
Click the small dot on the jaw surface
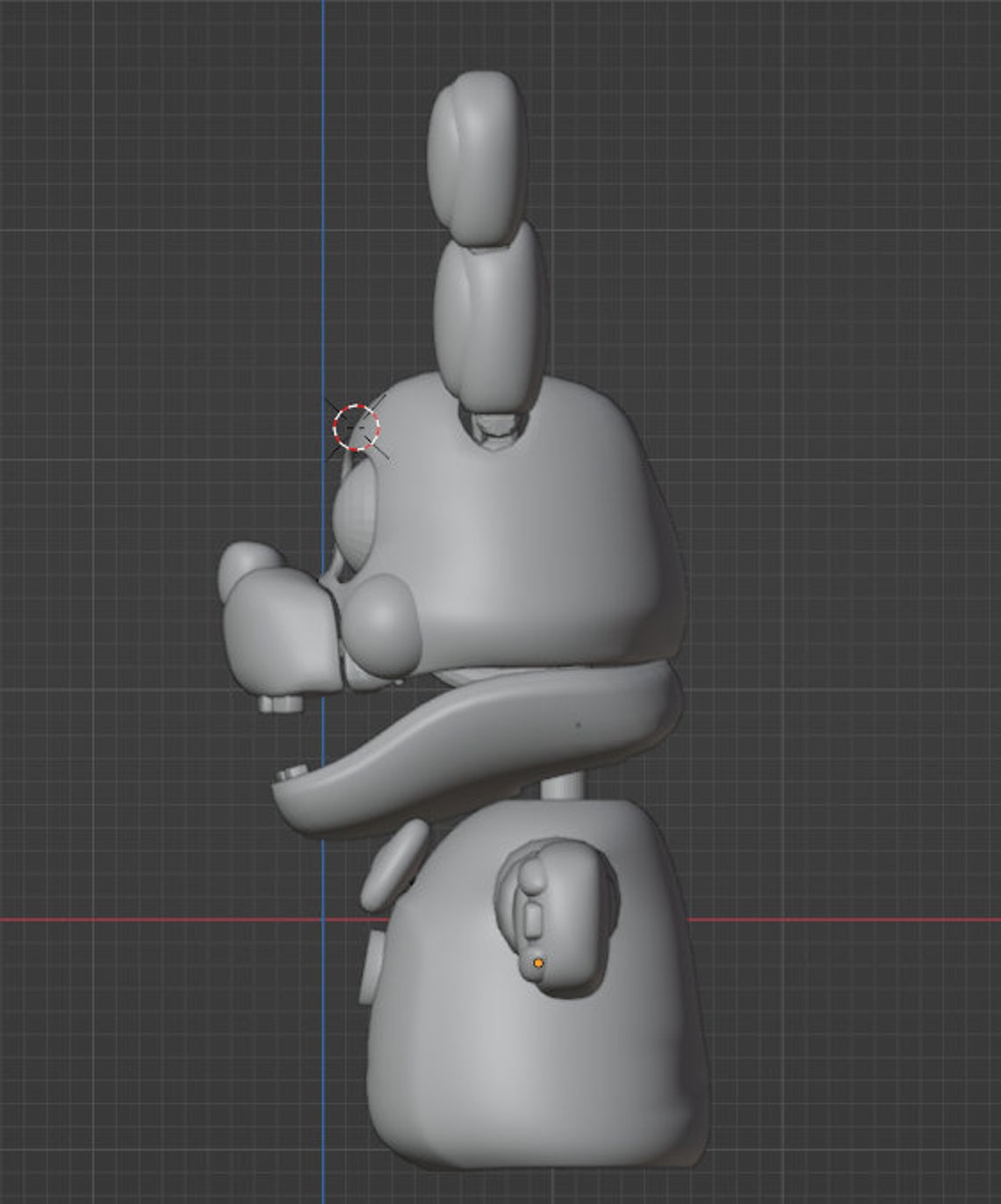(x=577, y=725)
